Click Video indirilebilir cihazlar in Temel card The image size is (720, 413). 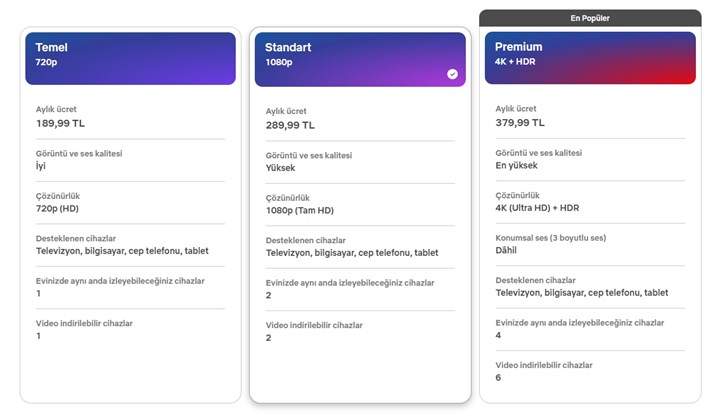pyautogui.click(x=84, y=323)
